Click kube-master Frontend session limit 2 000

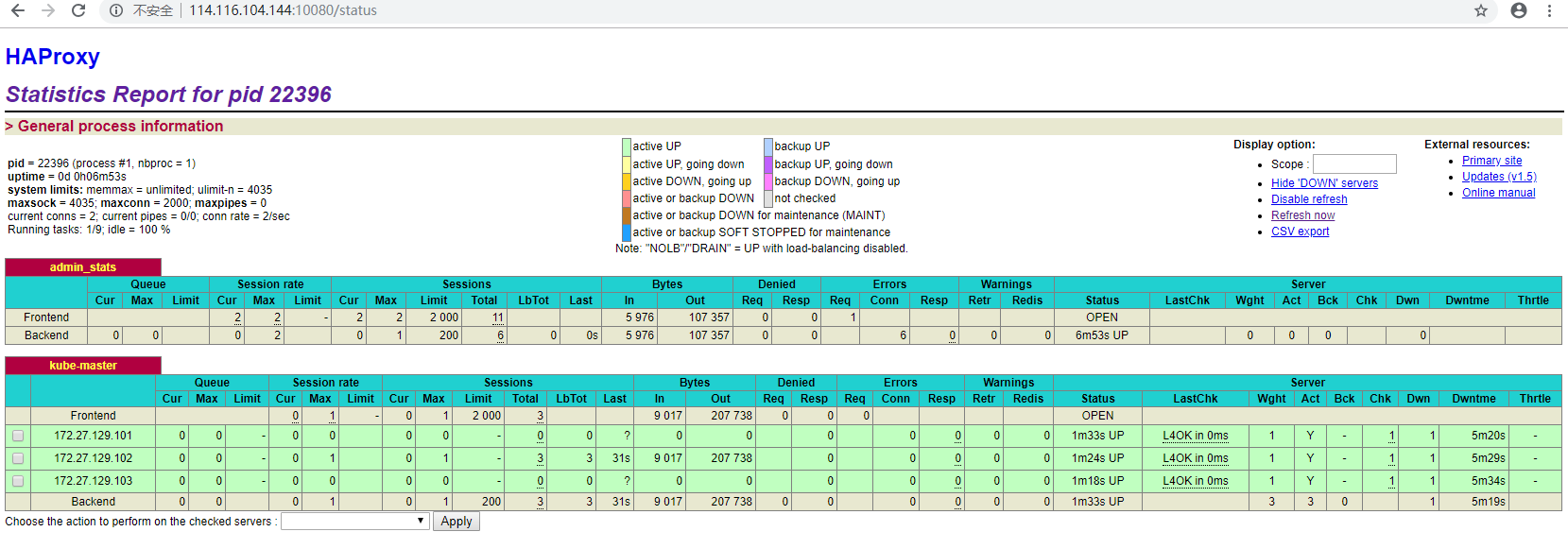point(486,416)
